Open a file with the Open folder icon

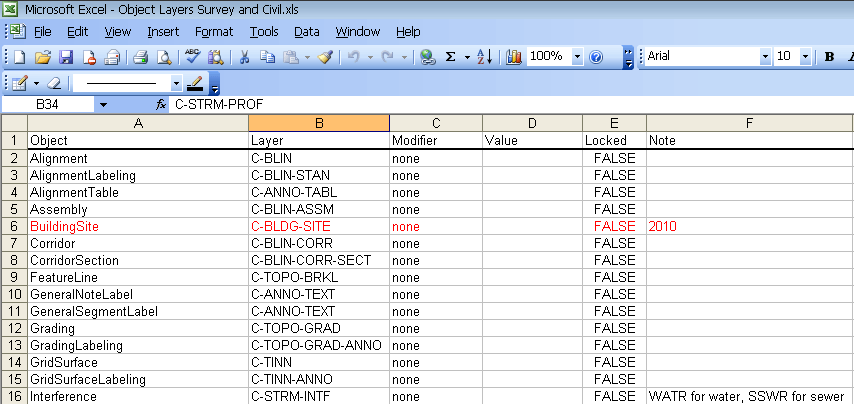[43, 57]
